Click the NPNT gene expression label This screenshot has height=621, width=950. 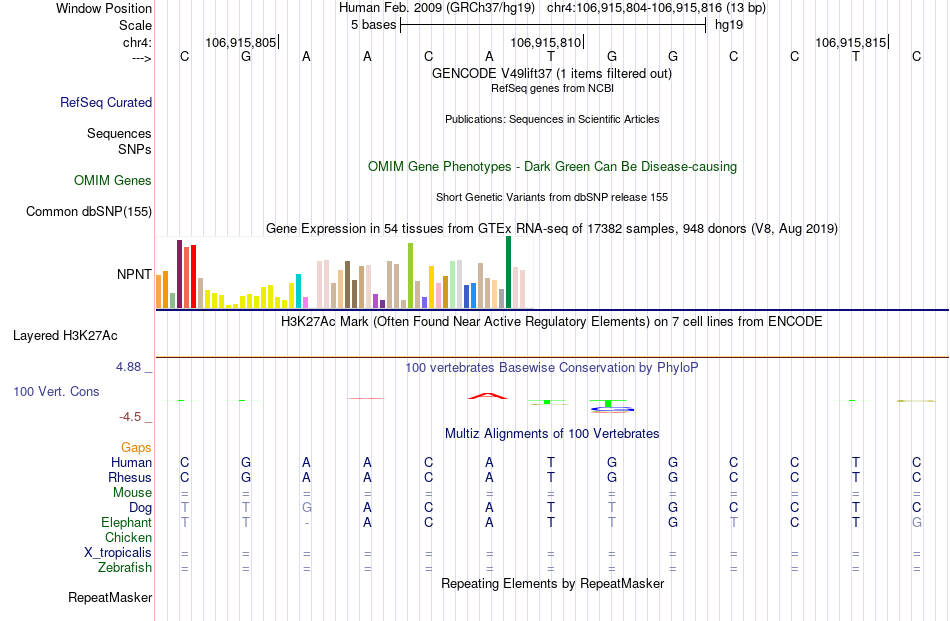[x=134, y=274]
